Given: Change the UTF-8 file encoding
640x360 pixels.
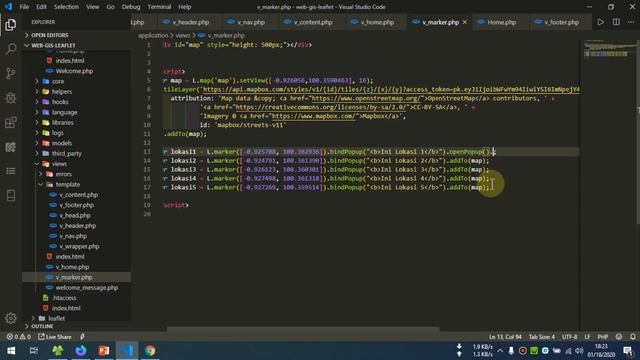Looking at the screenshot, I should (x=569, y=337).
